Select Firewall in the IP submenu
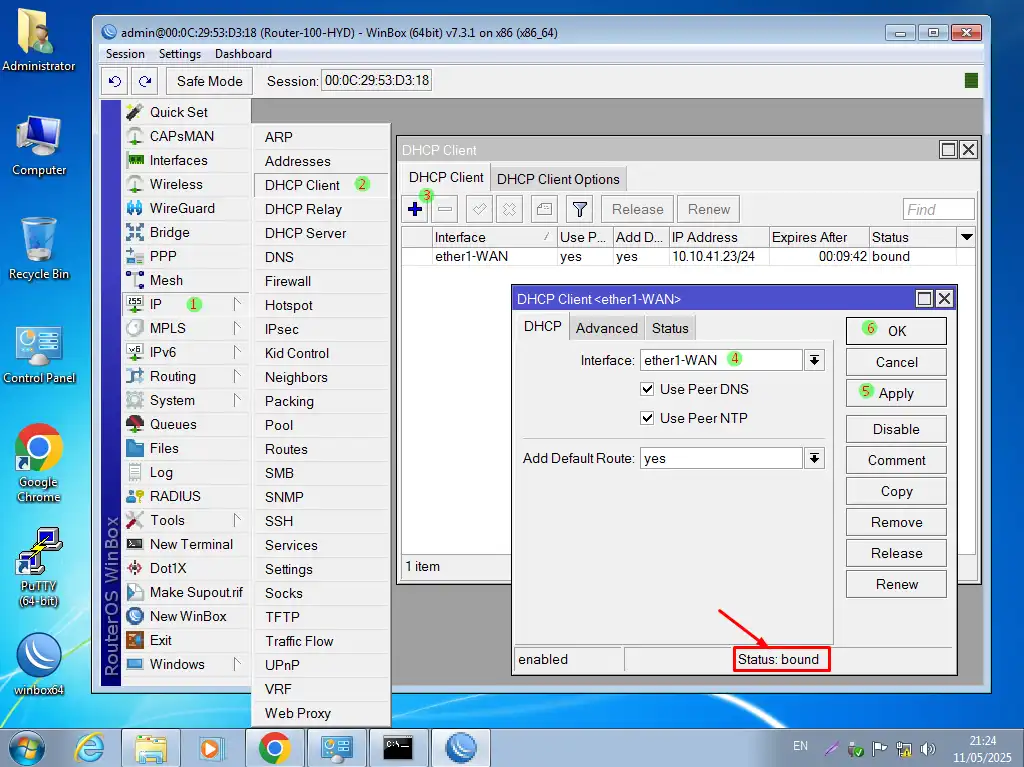 point(288,281)
